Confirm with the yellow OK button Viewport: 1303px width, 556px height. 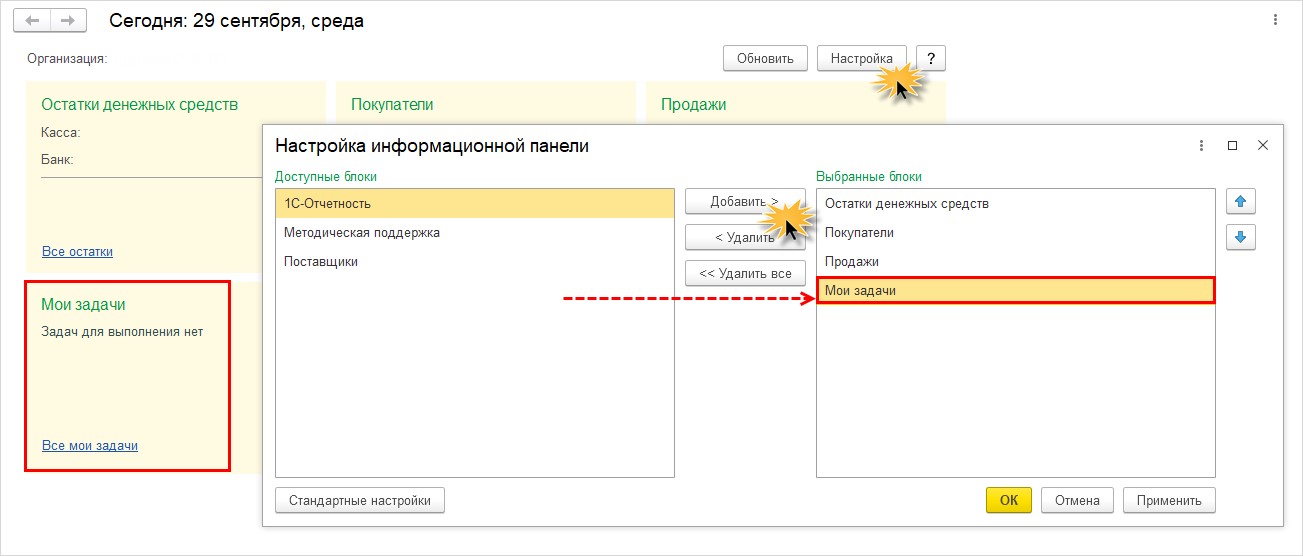pos(1009,501)
